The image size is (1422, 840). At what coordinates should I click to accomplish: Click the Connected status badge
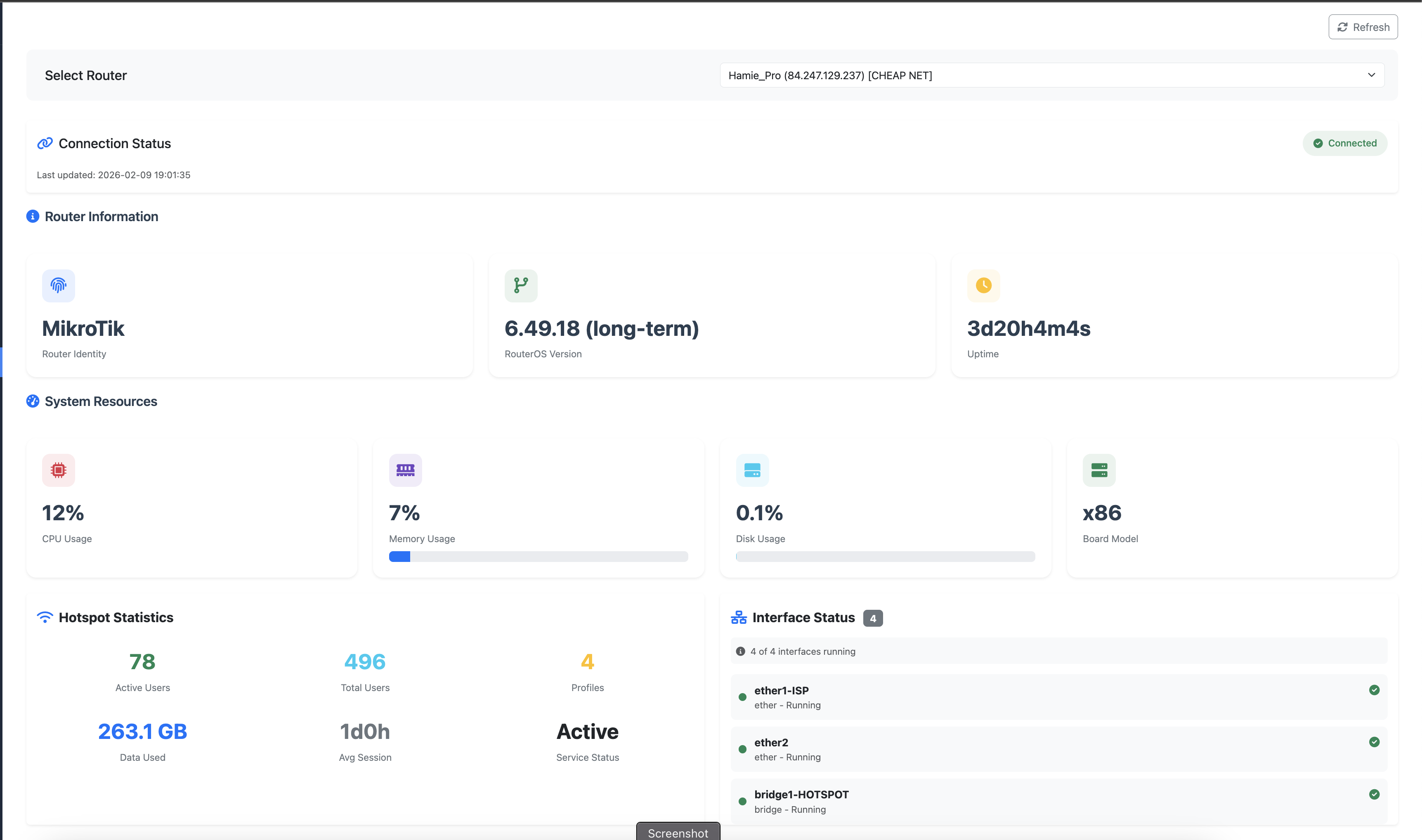pos(1344,143)
